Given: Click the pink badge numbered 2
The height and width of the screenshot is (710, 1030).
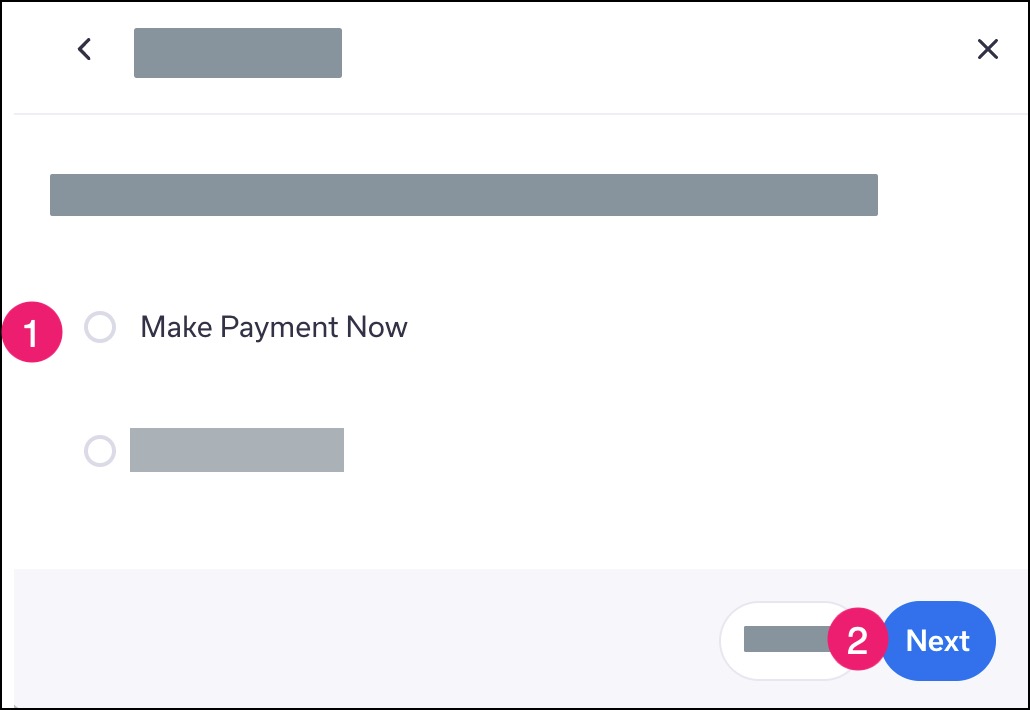Looking at the screenshot, I should 858,639.
